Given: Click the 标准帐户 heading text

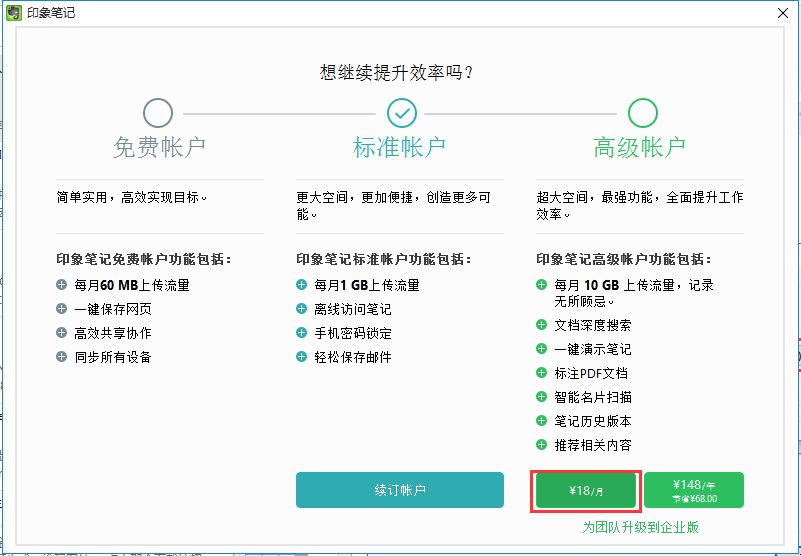Looking at the screenshot, I should point(399,147).
